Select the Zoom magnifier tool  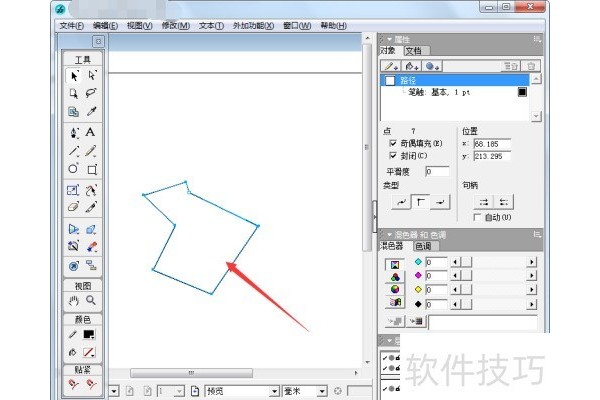tap(91, 300)
